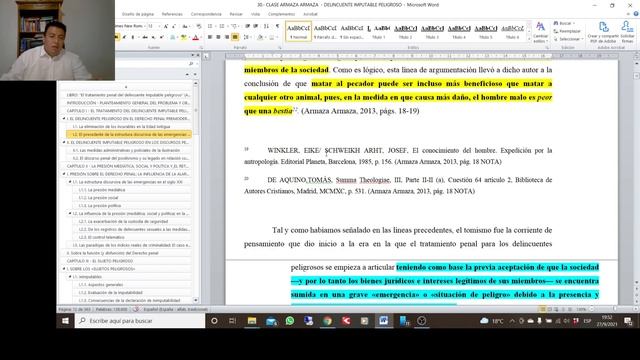Align text to the right

coord(227,37)
